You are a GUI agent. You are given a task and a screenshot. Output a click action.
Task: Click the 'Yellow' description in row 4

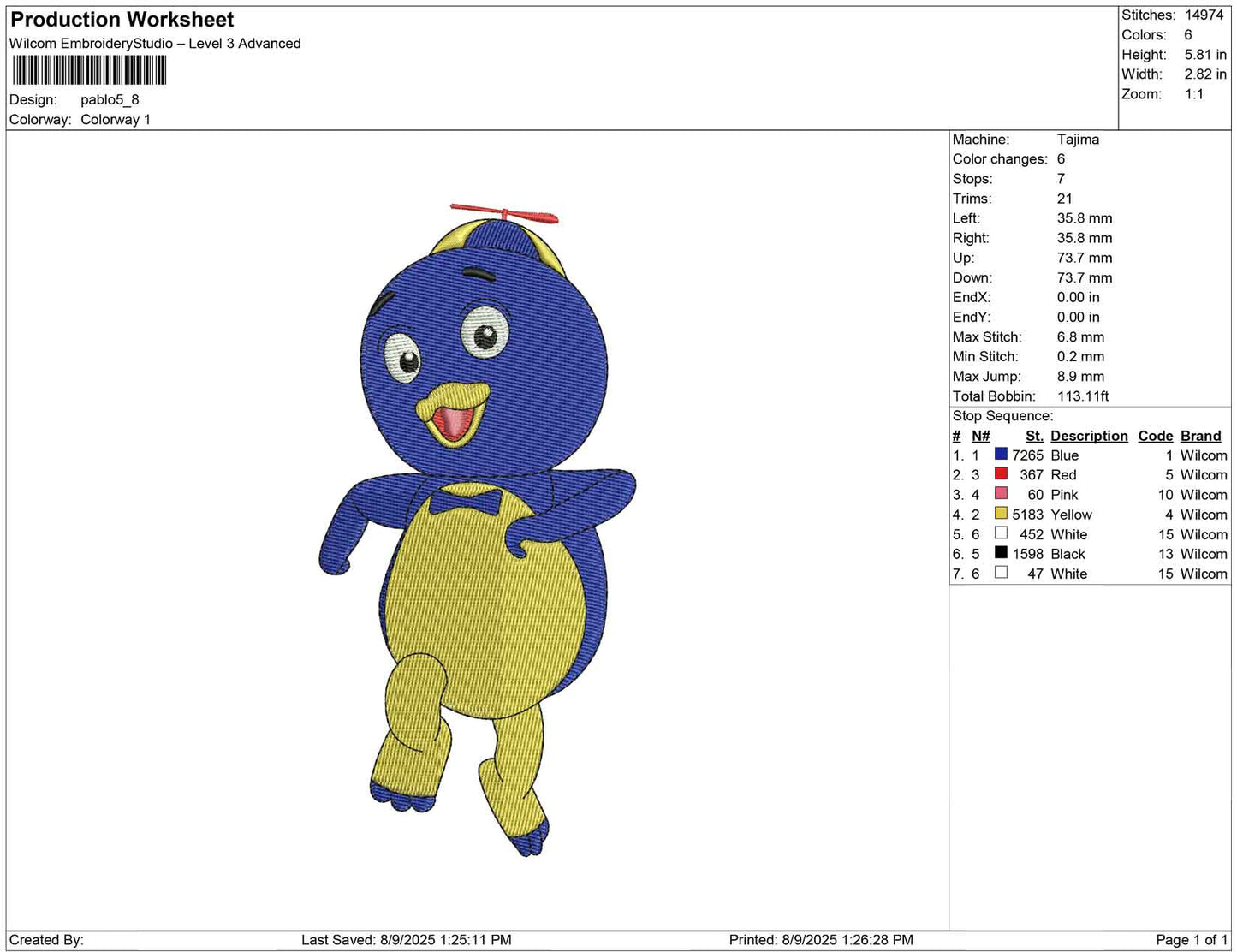click(x=1072, y=515)
